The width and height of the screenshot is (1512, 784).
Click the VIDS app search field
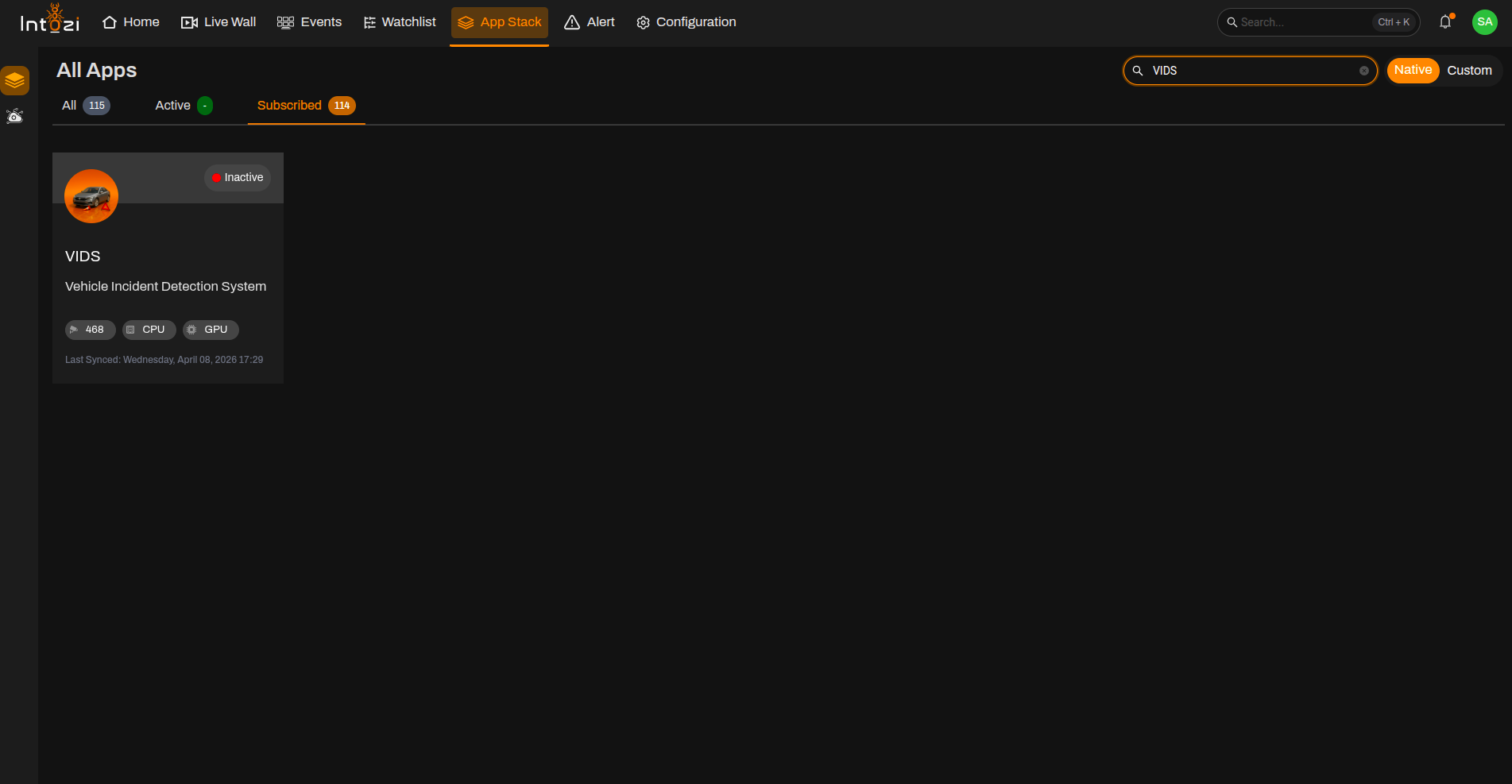pyautogui.click(x=1250, y=71)
